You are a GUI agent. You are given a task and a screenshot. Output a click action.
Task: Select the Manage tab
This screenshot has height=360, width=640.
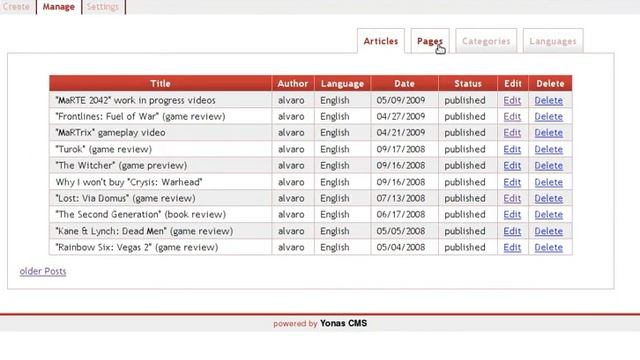[59, 7]
